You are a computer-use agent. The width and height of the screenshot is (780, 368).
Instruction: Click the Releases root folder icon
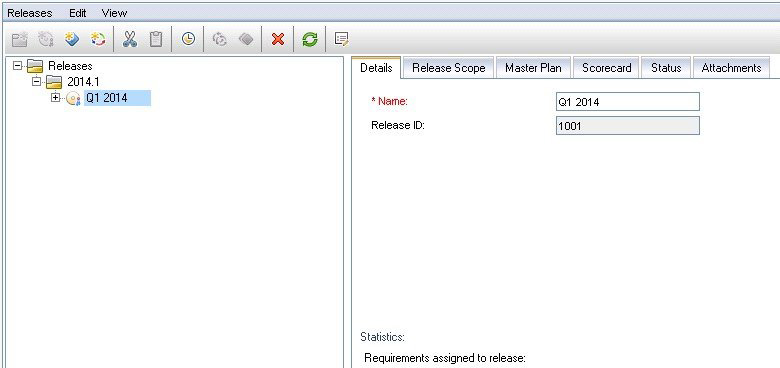click(x=35, y=66)
